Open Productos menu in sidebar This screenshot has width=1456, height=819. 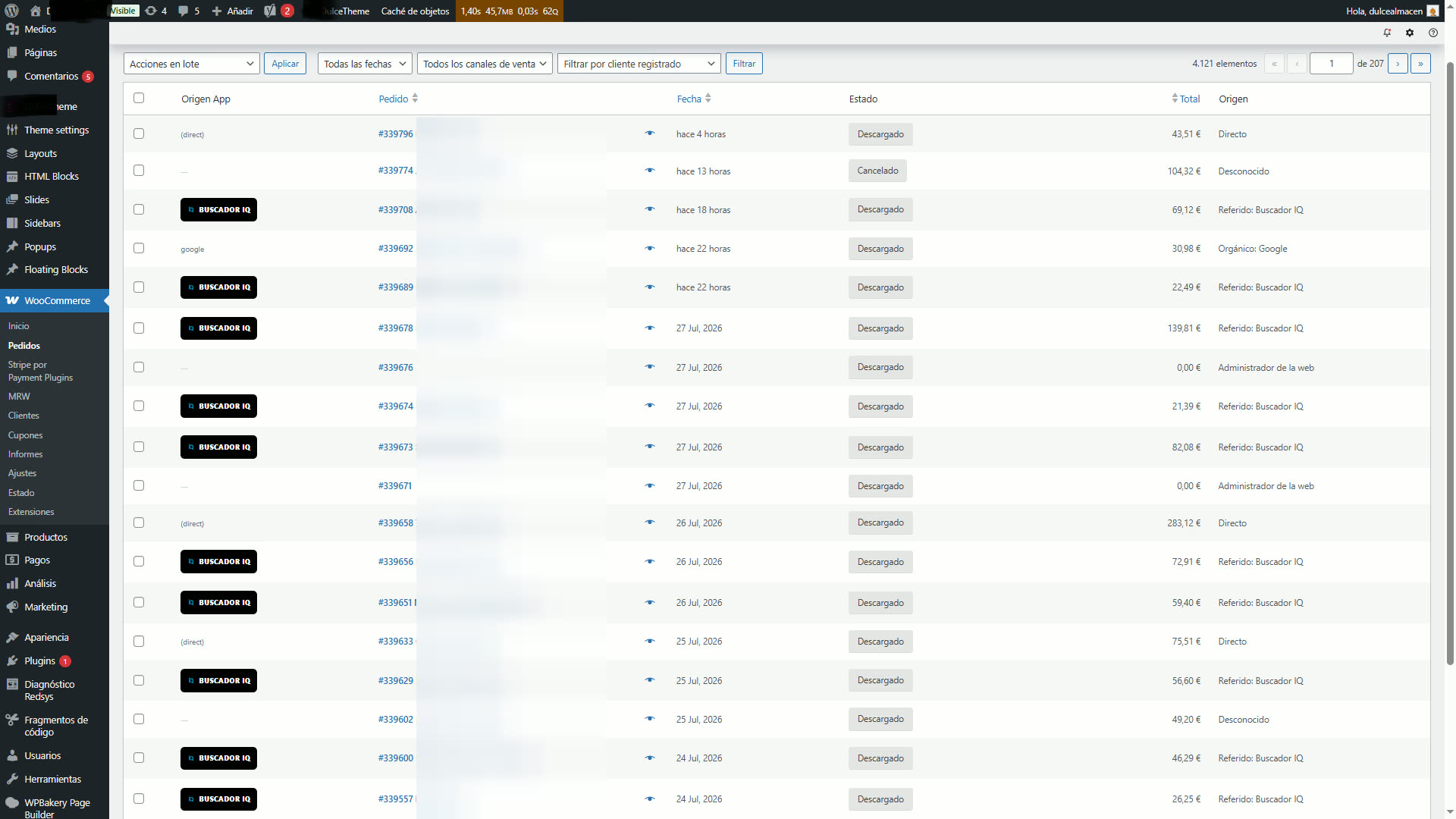[45, 537]
